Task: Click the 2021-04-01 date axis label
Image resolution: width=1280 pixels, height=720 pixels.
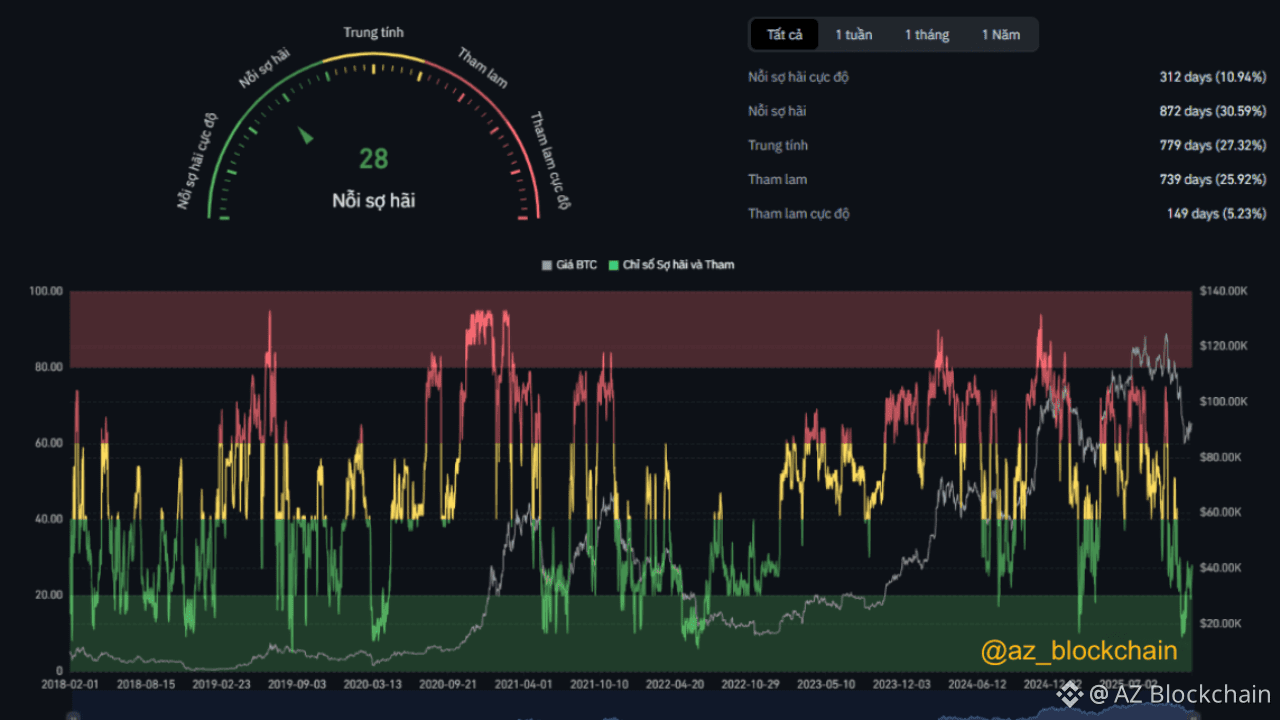Action: point(523,685)
